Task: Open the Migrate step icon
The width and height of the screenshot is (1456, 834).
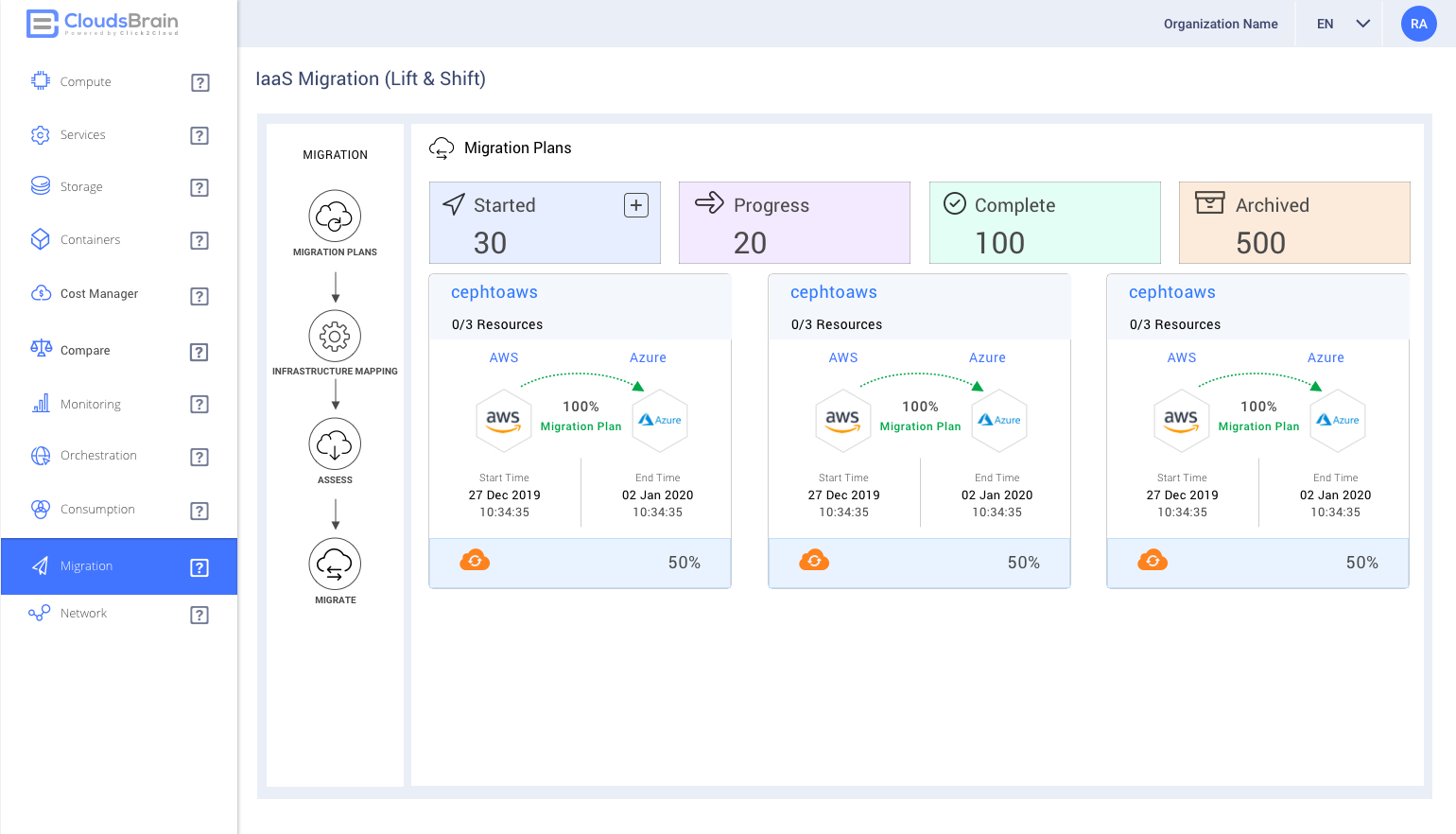Action: tap(335, 565)
